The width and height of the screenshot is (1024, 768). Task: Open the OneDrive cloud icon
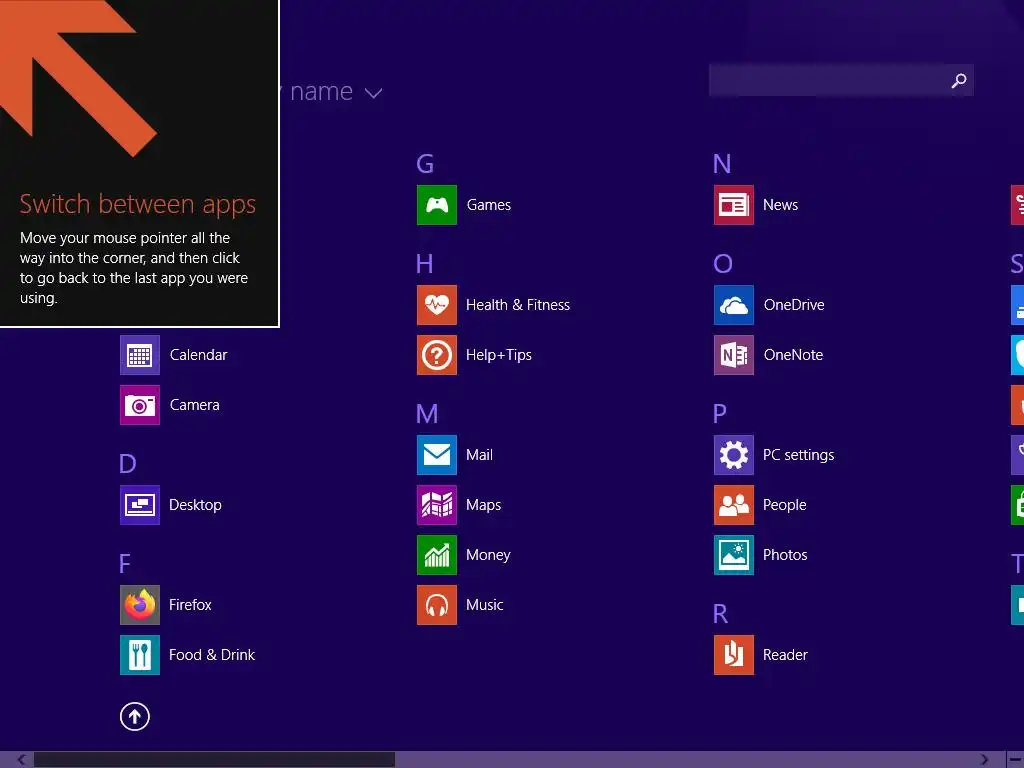pyautogui.click(x=733, y=305)
